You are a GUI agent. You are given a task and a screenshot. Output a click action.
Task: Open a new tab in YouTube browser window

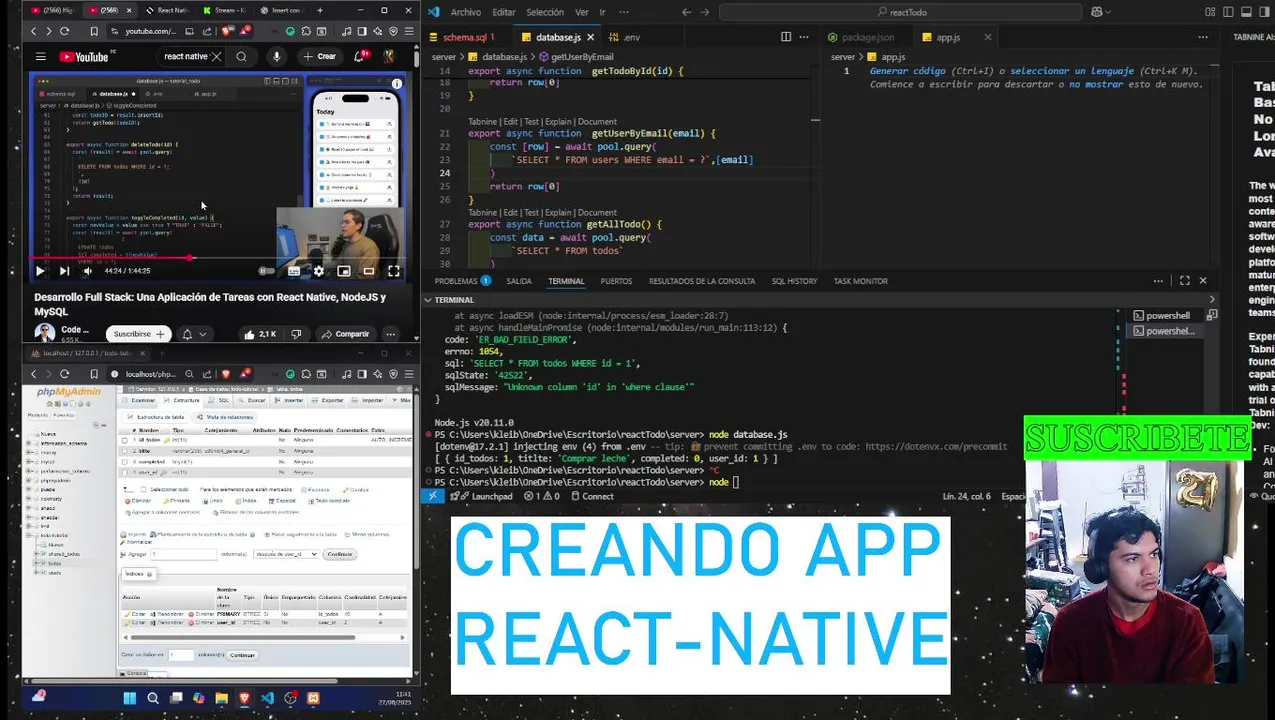coord(321,10)
